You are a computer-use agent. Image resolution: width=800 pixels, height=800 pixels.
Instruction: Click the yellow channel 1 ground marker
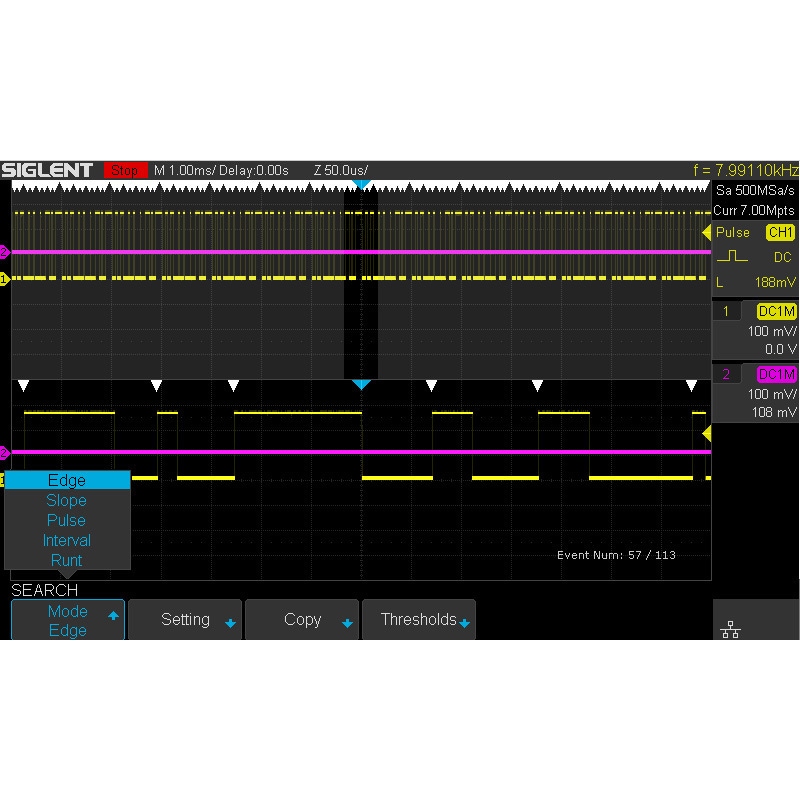pyautogui.click(x=5, y=279)
